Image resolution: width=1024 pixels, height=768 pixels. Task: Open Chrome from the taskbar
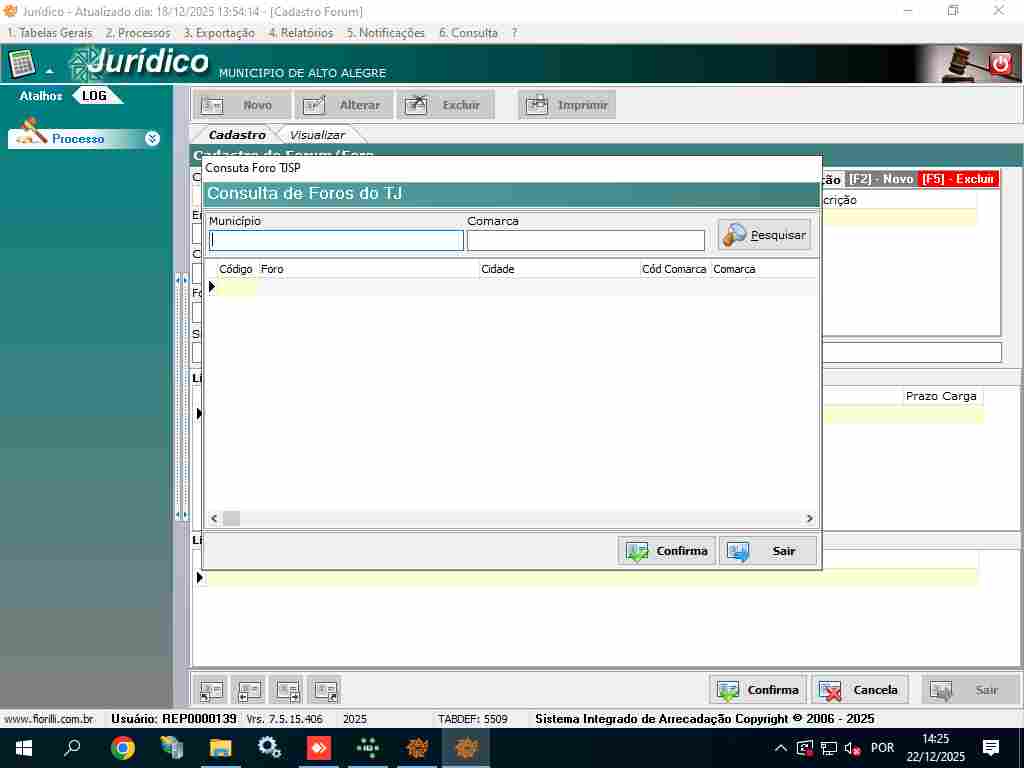click(123, 748)
